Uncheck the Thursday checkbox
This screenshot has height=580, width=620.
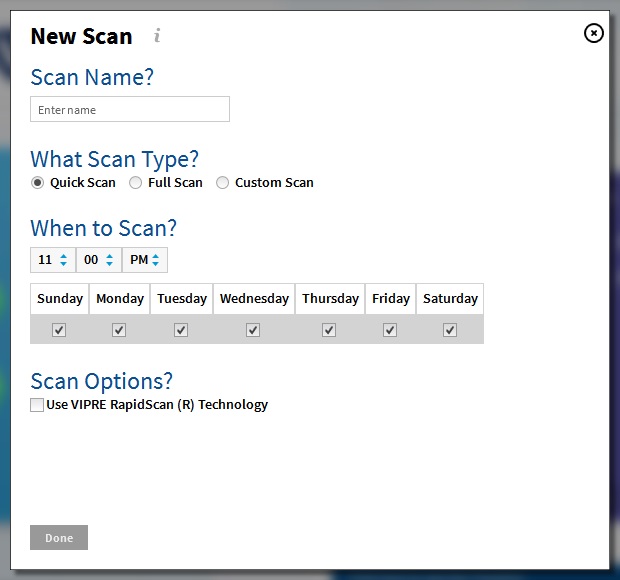coord(329,330)
